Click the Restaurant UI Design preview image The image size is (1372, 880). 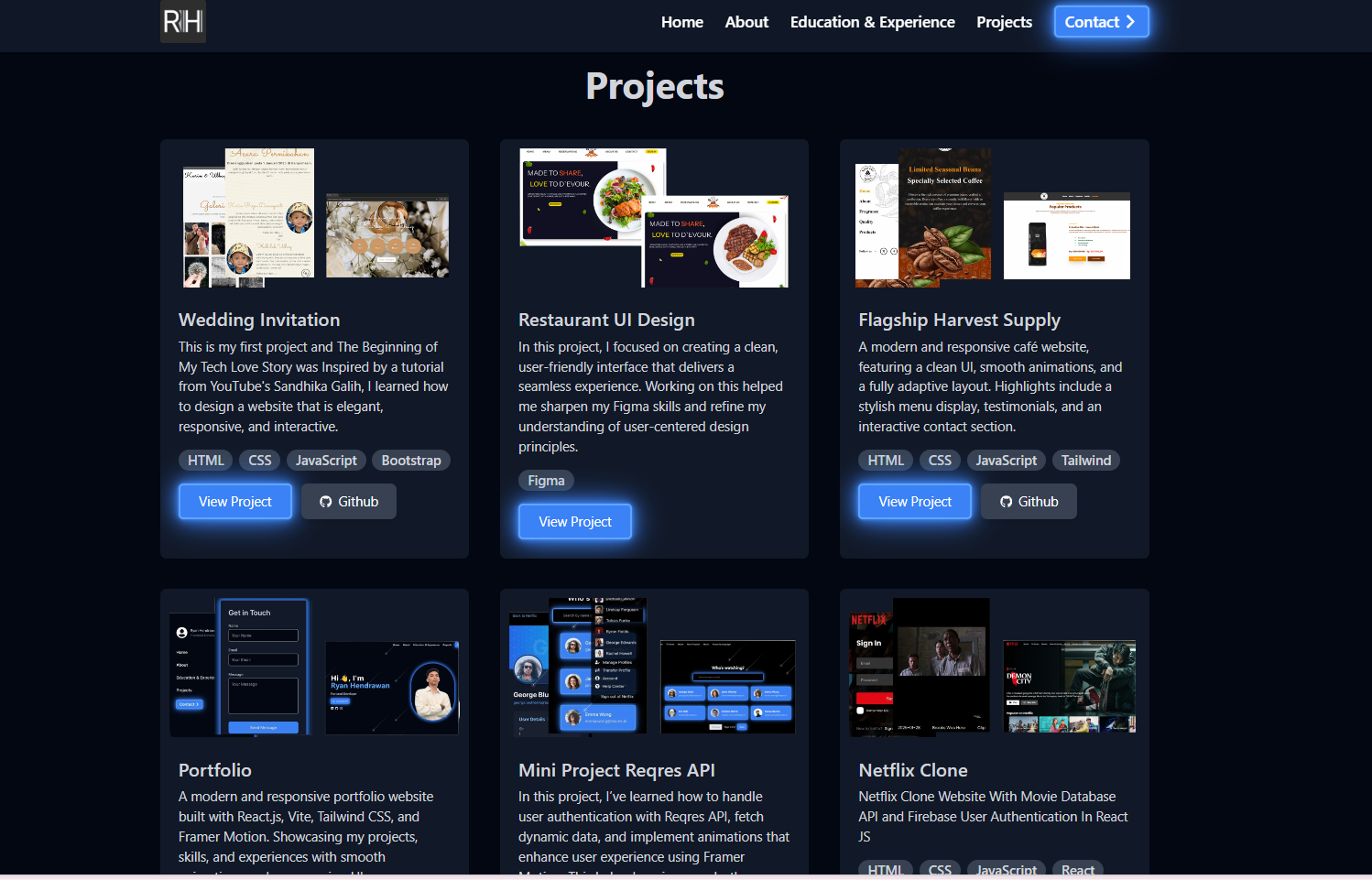click(x=654, y=218)
